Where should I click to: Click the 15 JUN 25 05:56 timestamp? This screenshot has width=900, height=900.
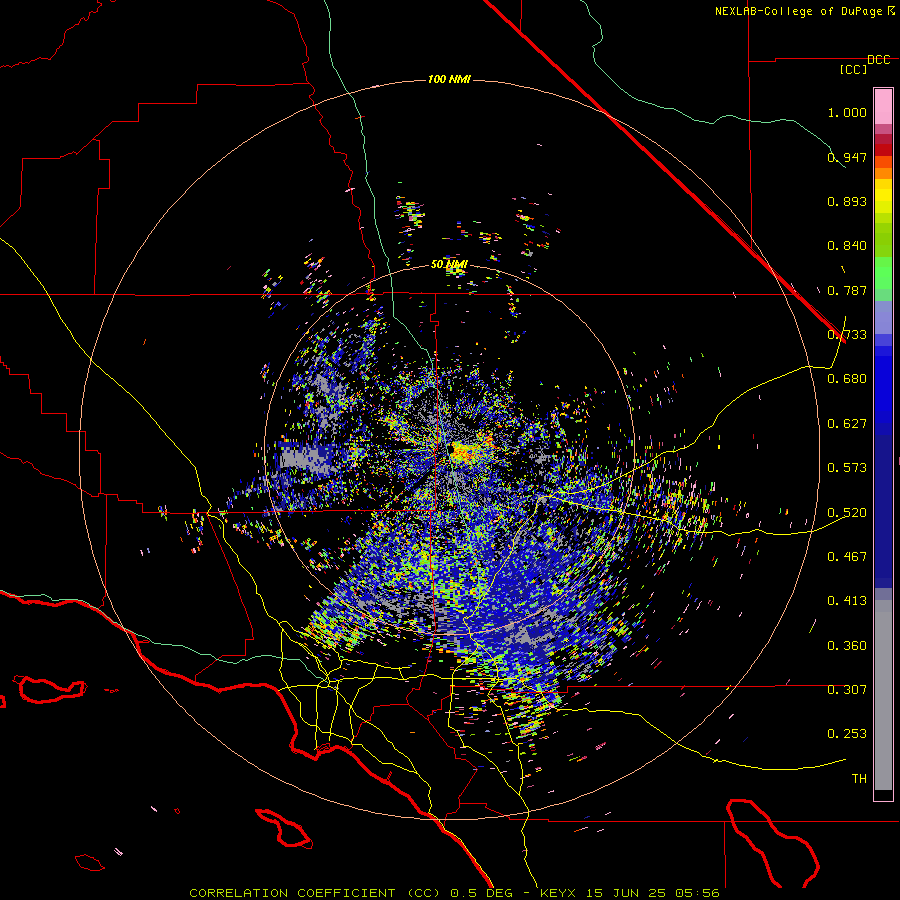(x=653, y=893)
